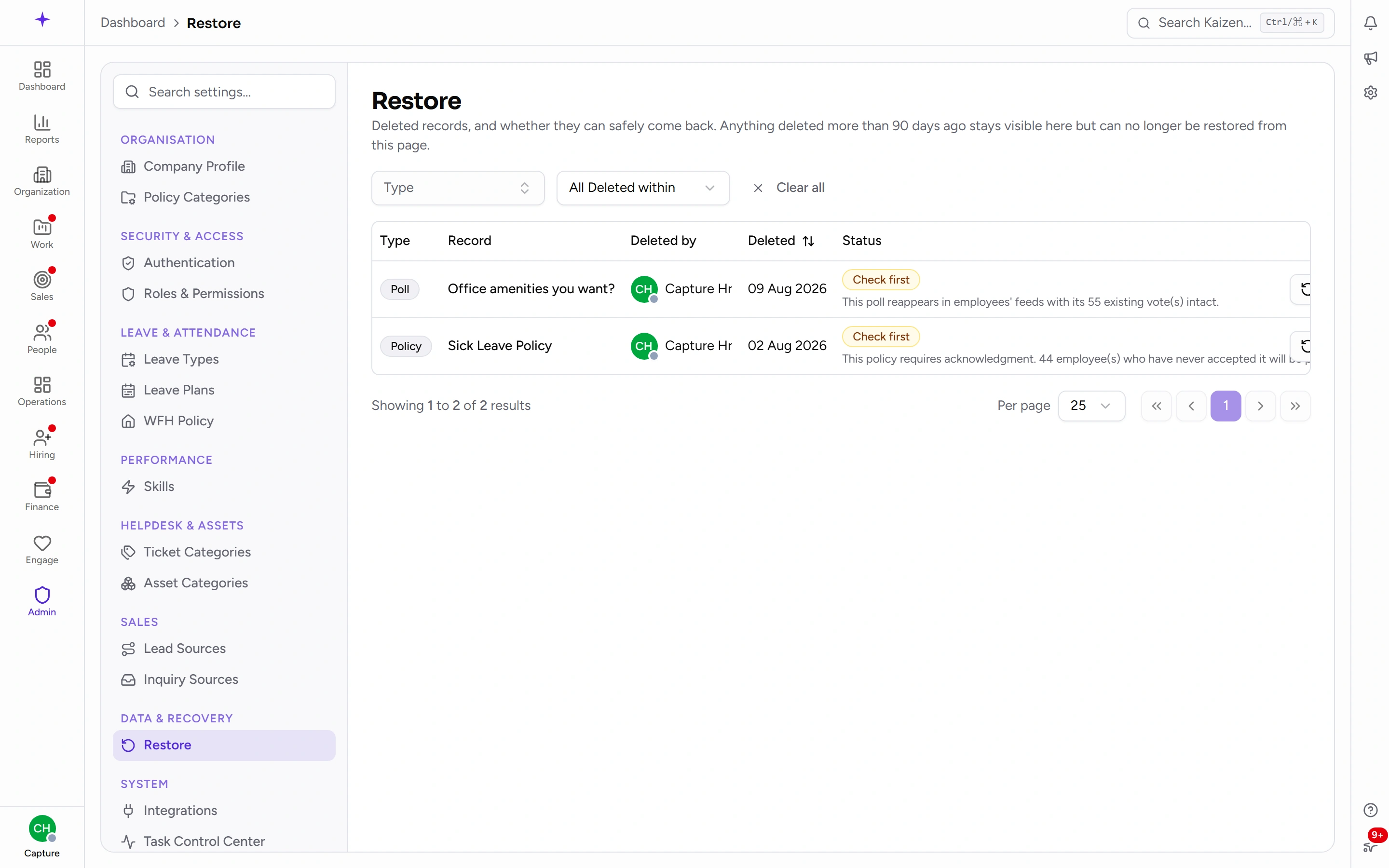Click 09 Aug 2026 deleted date
This screenshot has height=868, width=1389.
(787, 289)
